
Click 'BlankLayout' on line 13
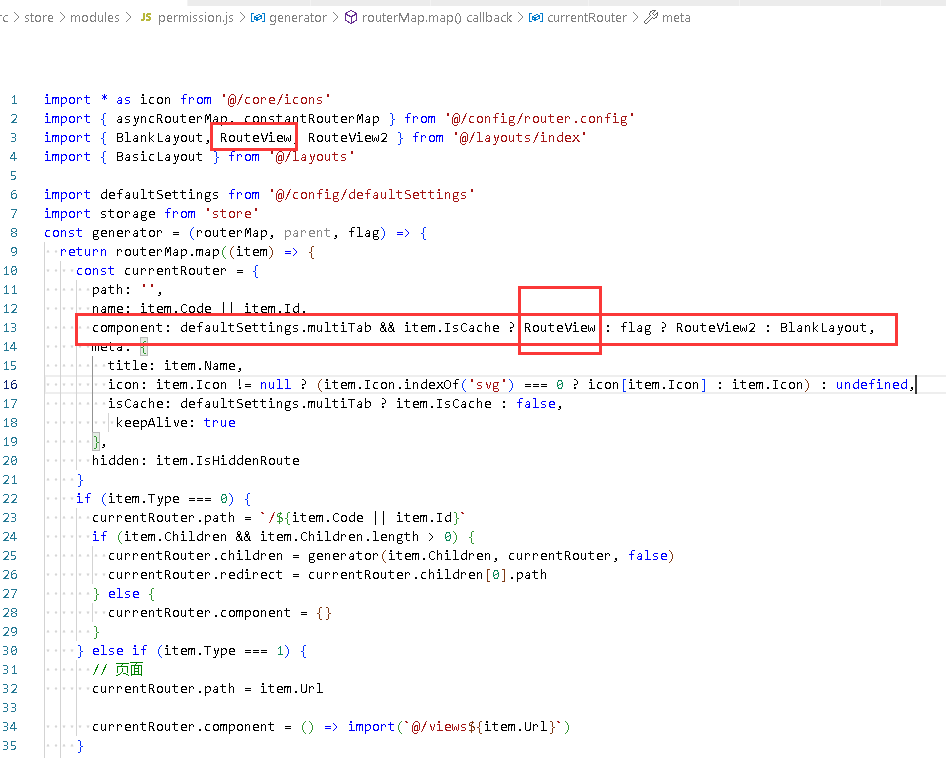[x=823, y=328]
